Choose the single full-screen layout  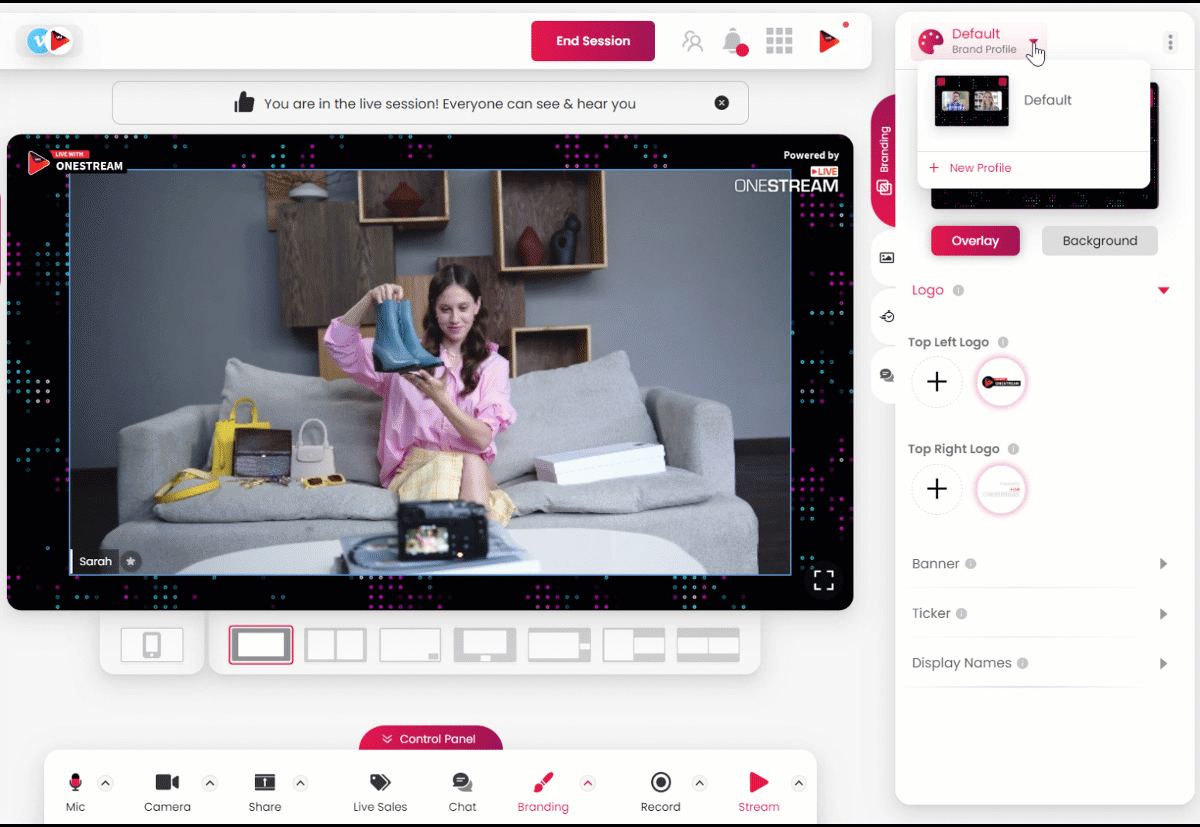pyautogui.click(x=261, y=645)
